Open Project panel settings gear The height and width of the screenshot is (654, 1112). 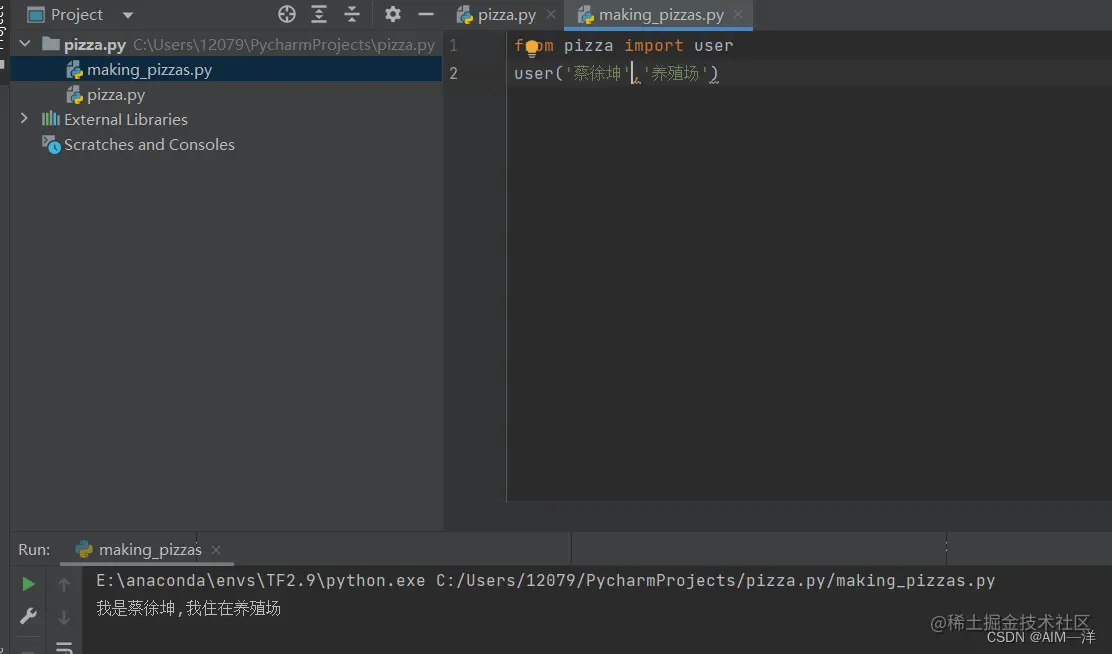click(392, 14)
